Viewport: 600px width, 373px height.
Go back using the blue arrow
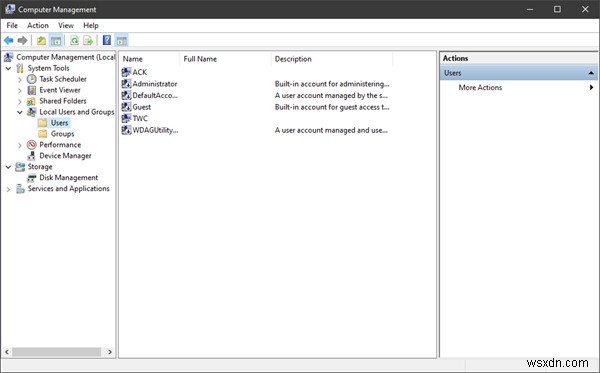point(8,40)
